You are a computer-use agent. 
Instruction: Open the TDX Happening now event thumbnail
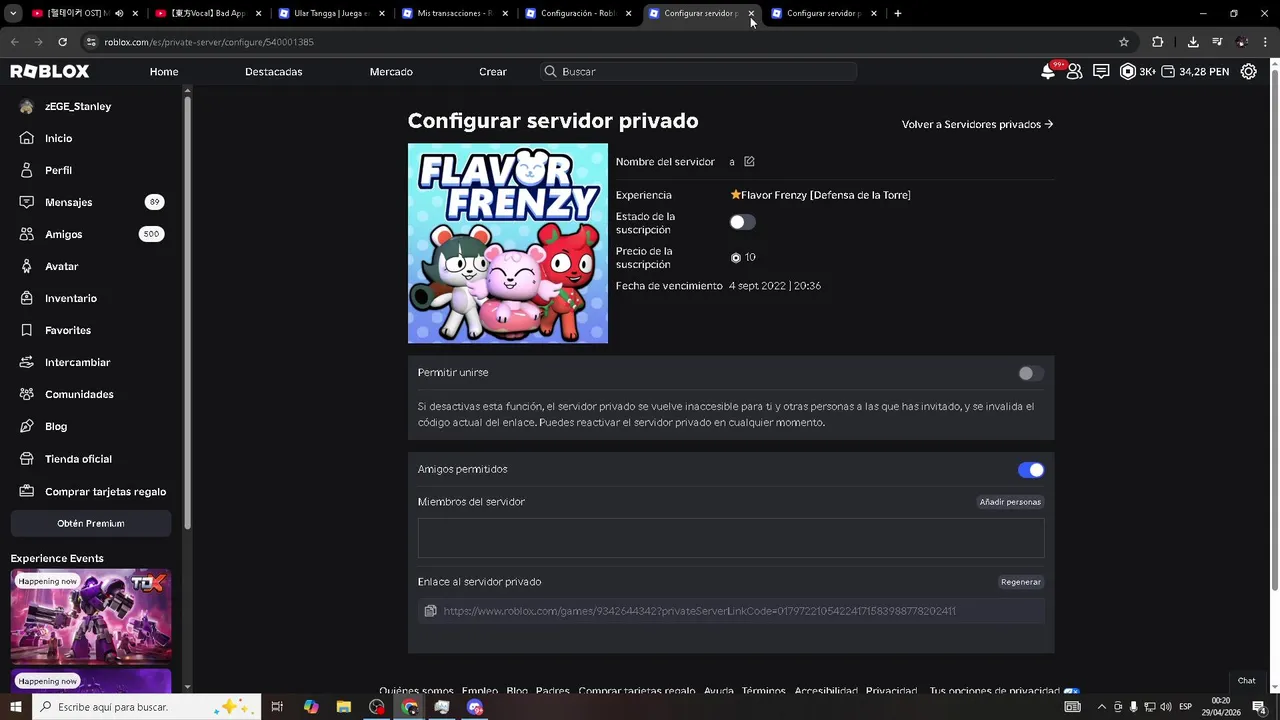(91, 616)
